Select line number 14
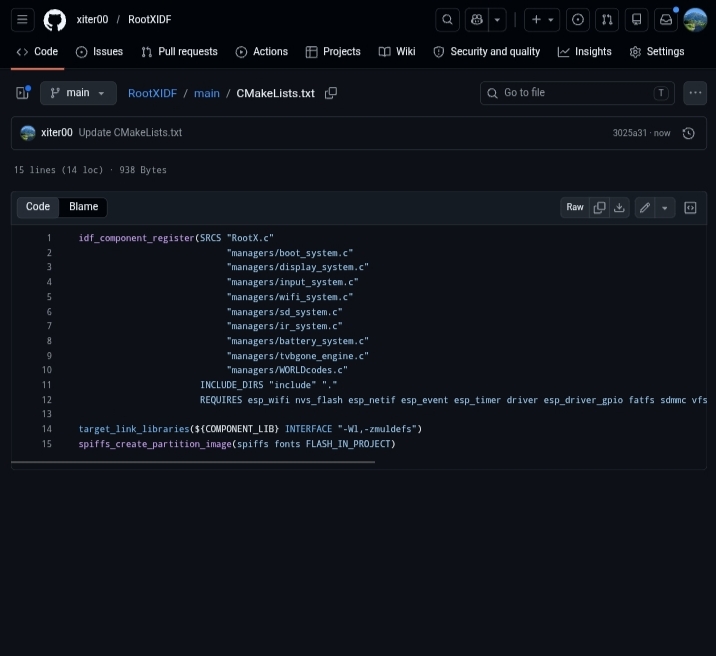Image resolution: width=716 pixels, height=656 pixels. [47, 429]
